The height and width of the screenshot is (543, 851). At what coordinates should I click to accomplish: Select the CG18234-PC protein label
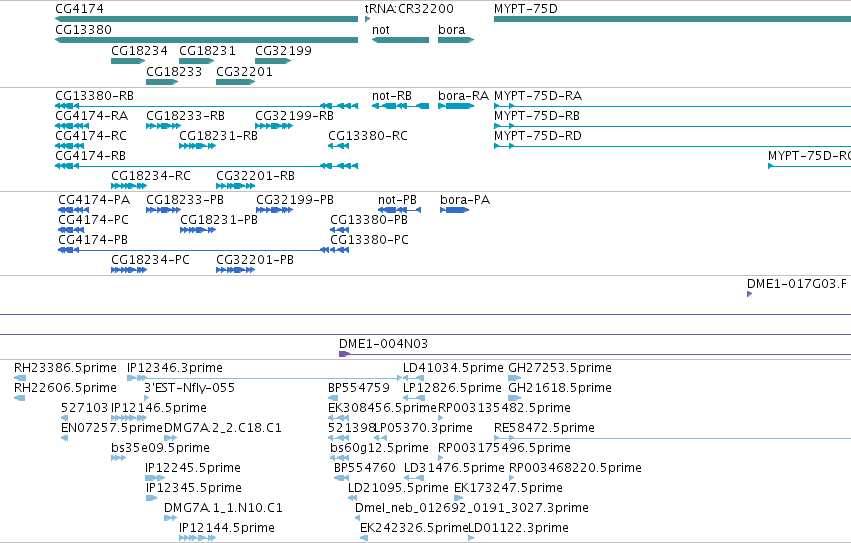(150, 261)
